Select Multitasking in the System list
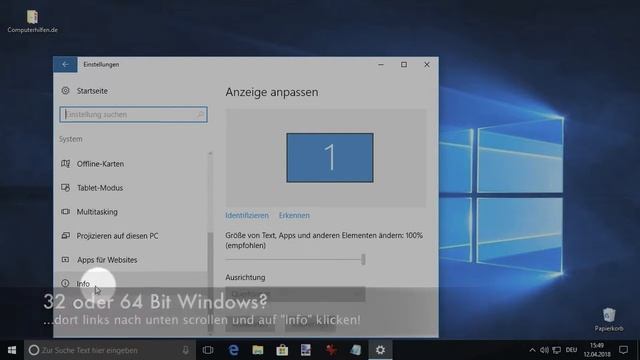This screenshot has height=360, width=640. pos(130,211)
